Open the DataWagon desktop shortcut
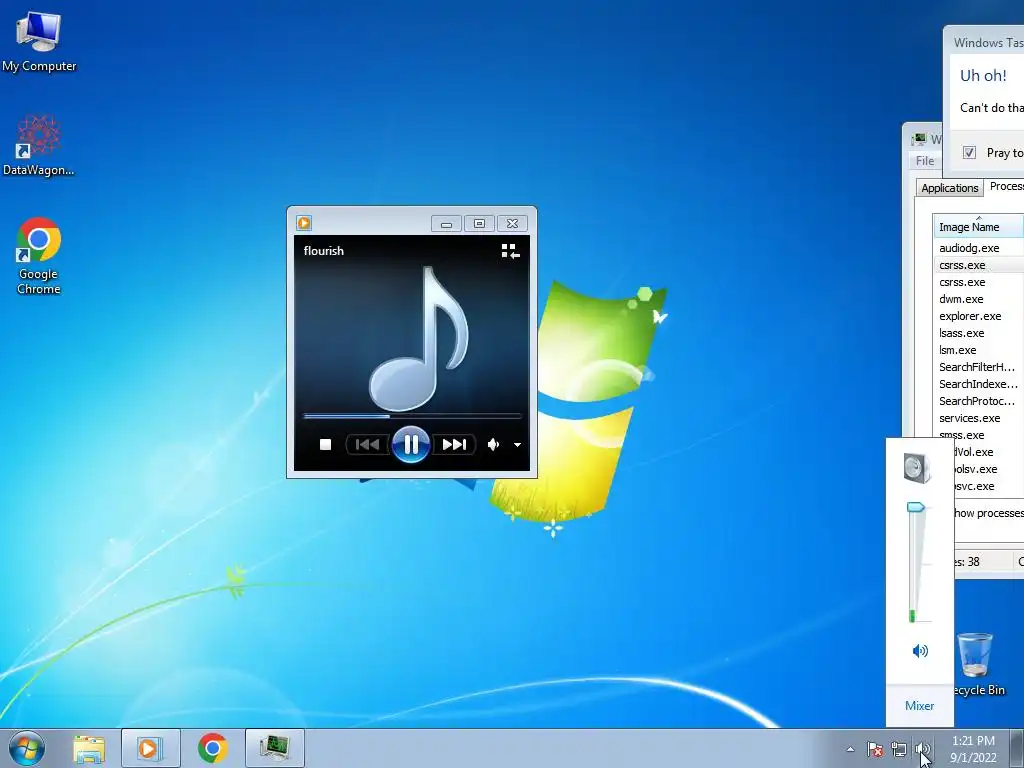Viewport: 1024px width, 768px height. pos(39,145)
